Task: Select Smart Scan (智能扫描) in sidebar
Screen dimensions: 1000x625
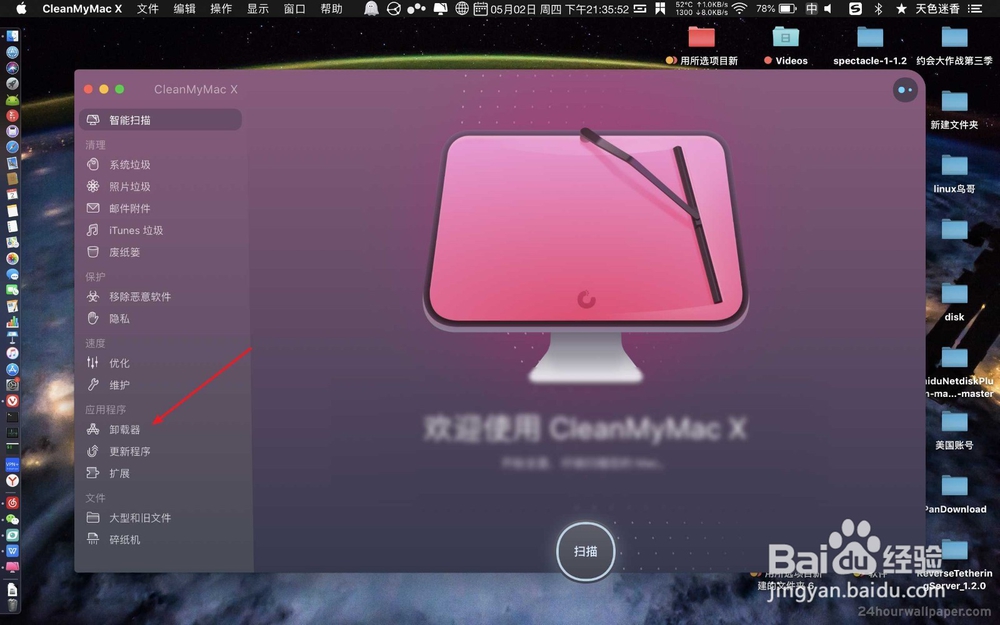Action: pyautogui.click(x=160, y=120)
